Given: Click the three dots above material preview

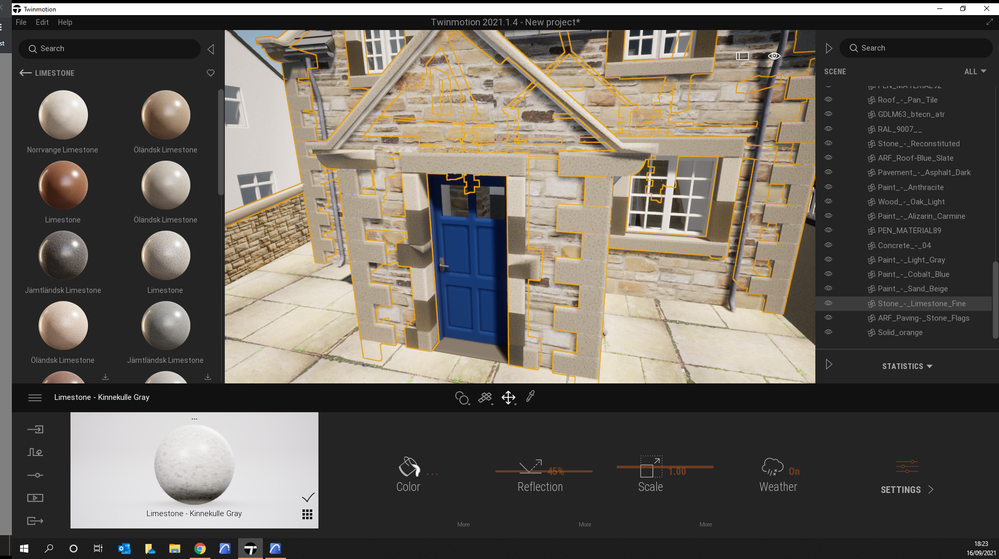Looking at the screenshot, I should [194, 419].
